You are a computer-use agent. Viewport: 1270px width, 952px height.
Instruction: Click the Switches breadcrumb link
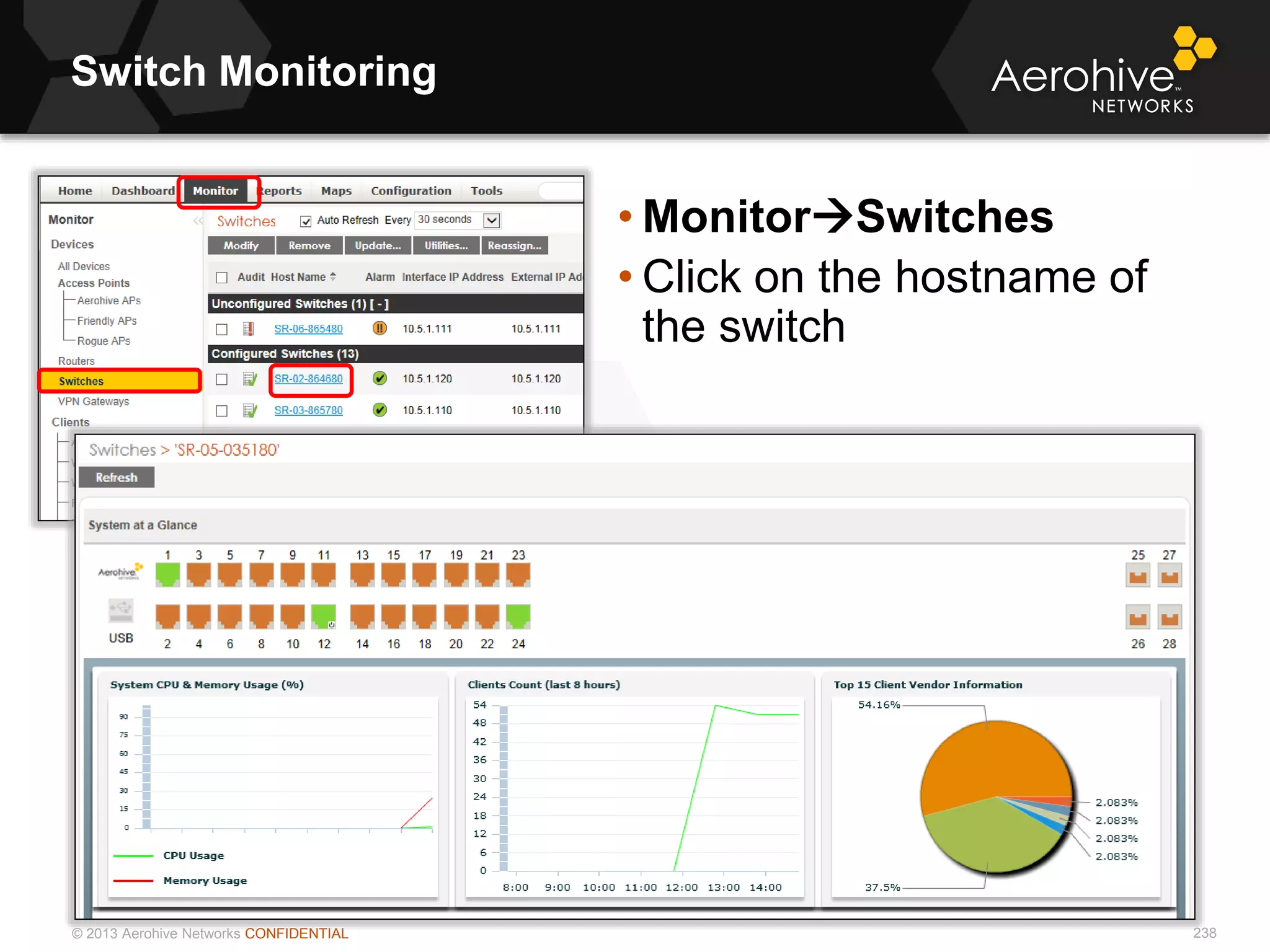coord(122,450)
